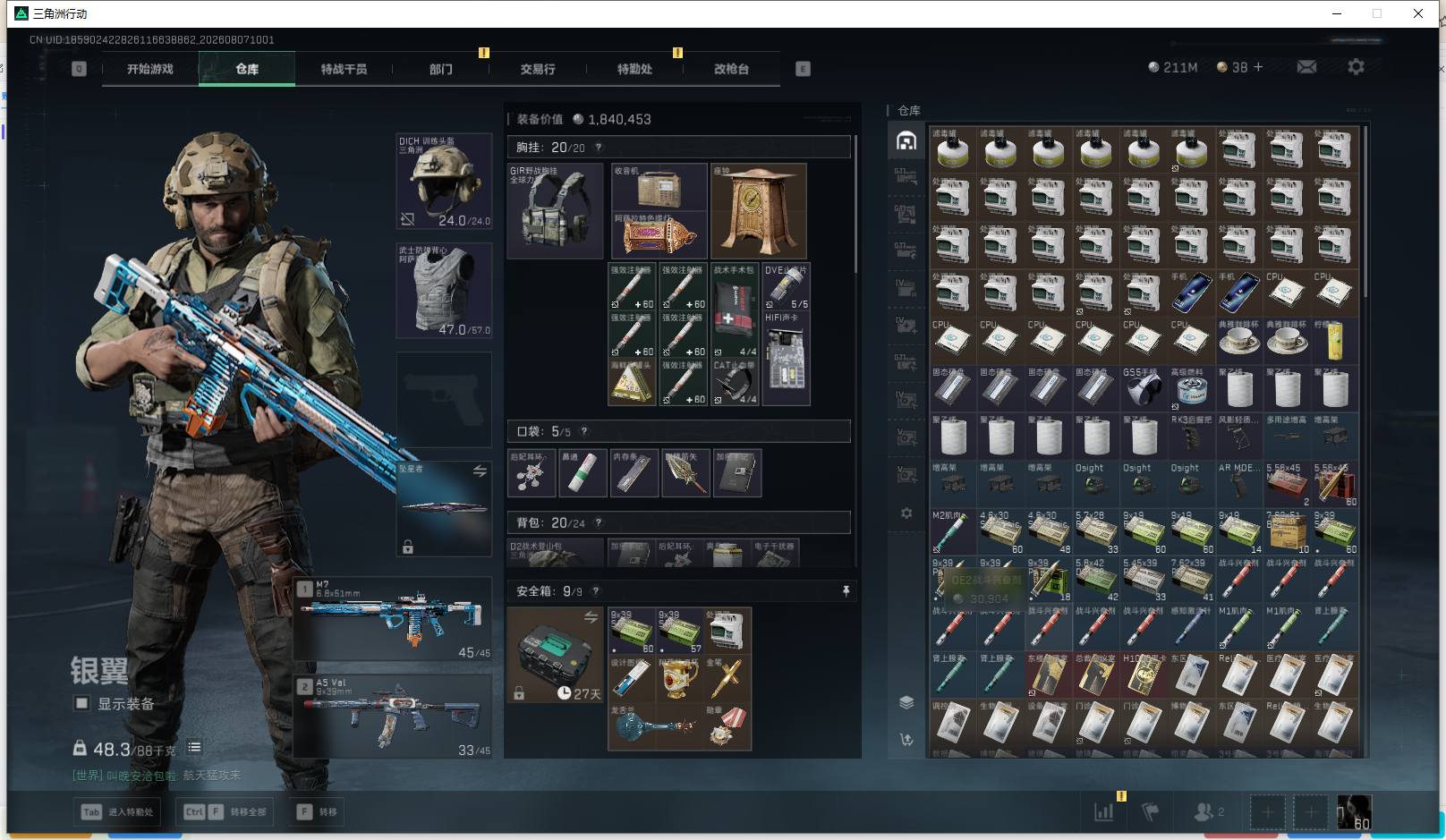This screenshot has height=840, width=1446.
Task: Select the CAT tourniquet item
Action: (x=735, y=382)
